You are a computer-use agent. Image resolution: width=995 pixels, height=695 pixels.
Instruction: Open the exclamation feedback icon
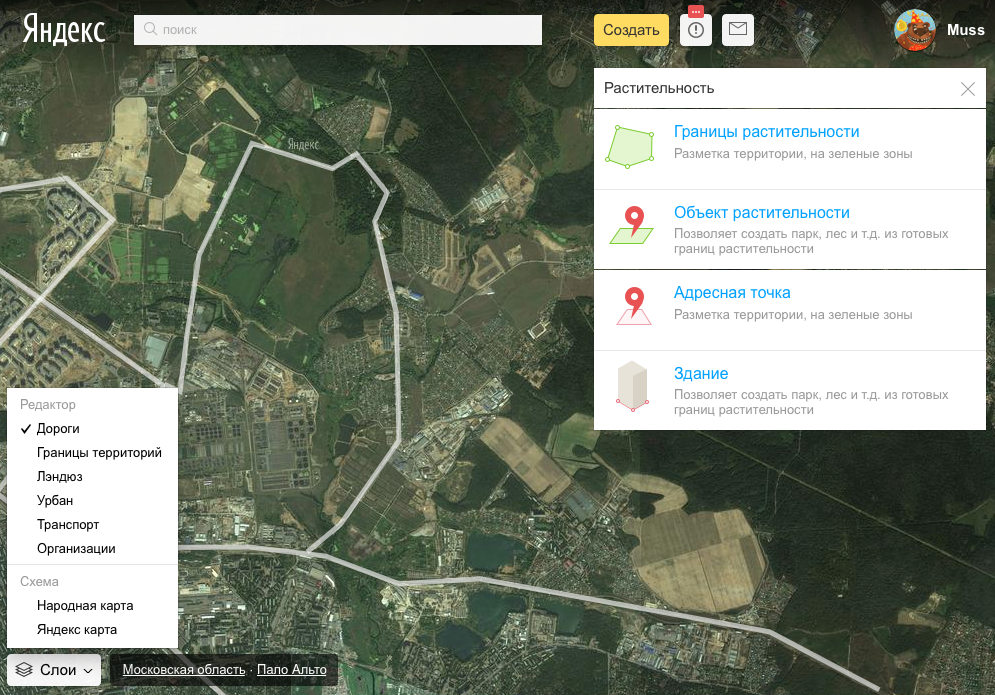coord(695,30)
